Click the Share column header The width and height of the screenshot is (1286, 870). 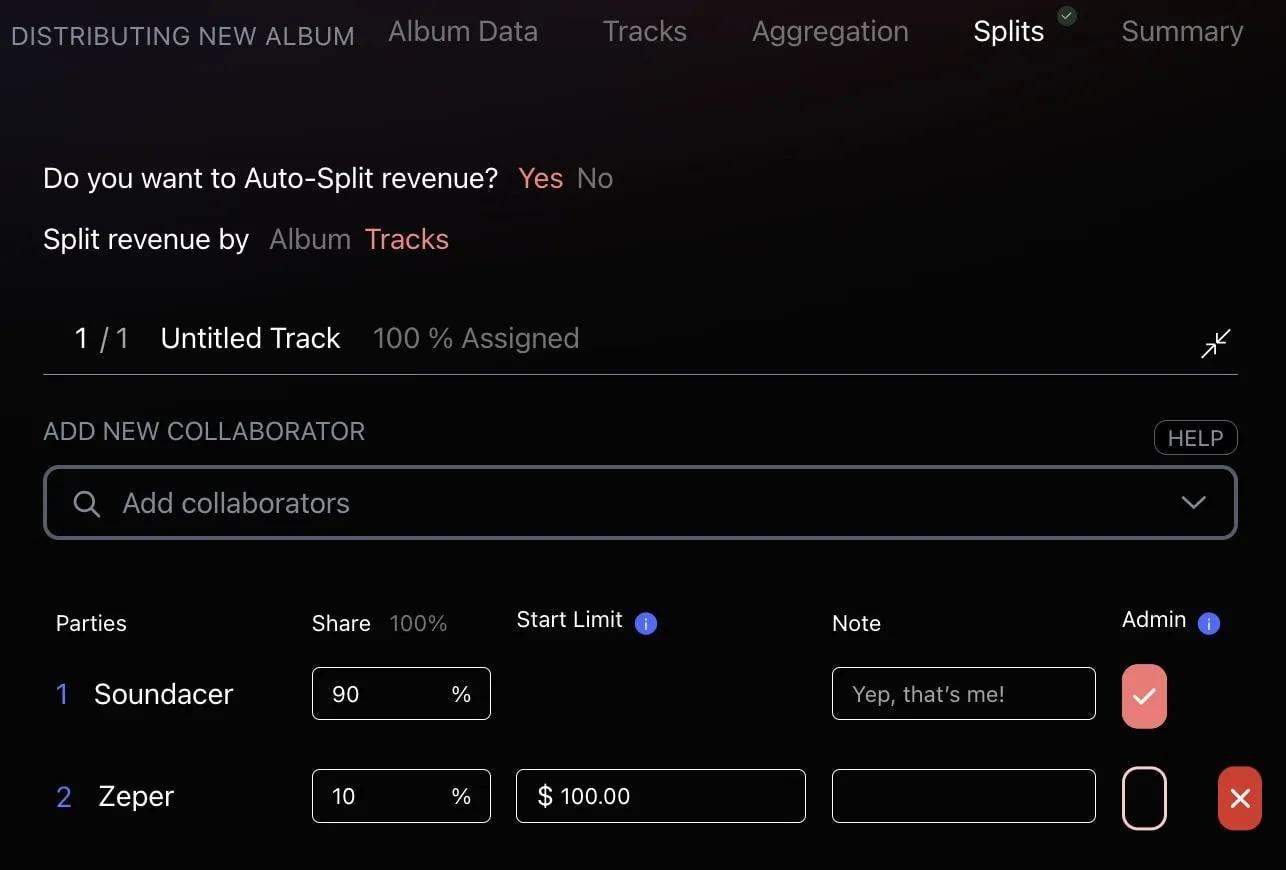click(341, 624)
